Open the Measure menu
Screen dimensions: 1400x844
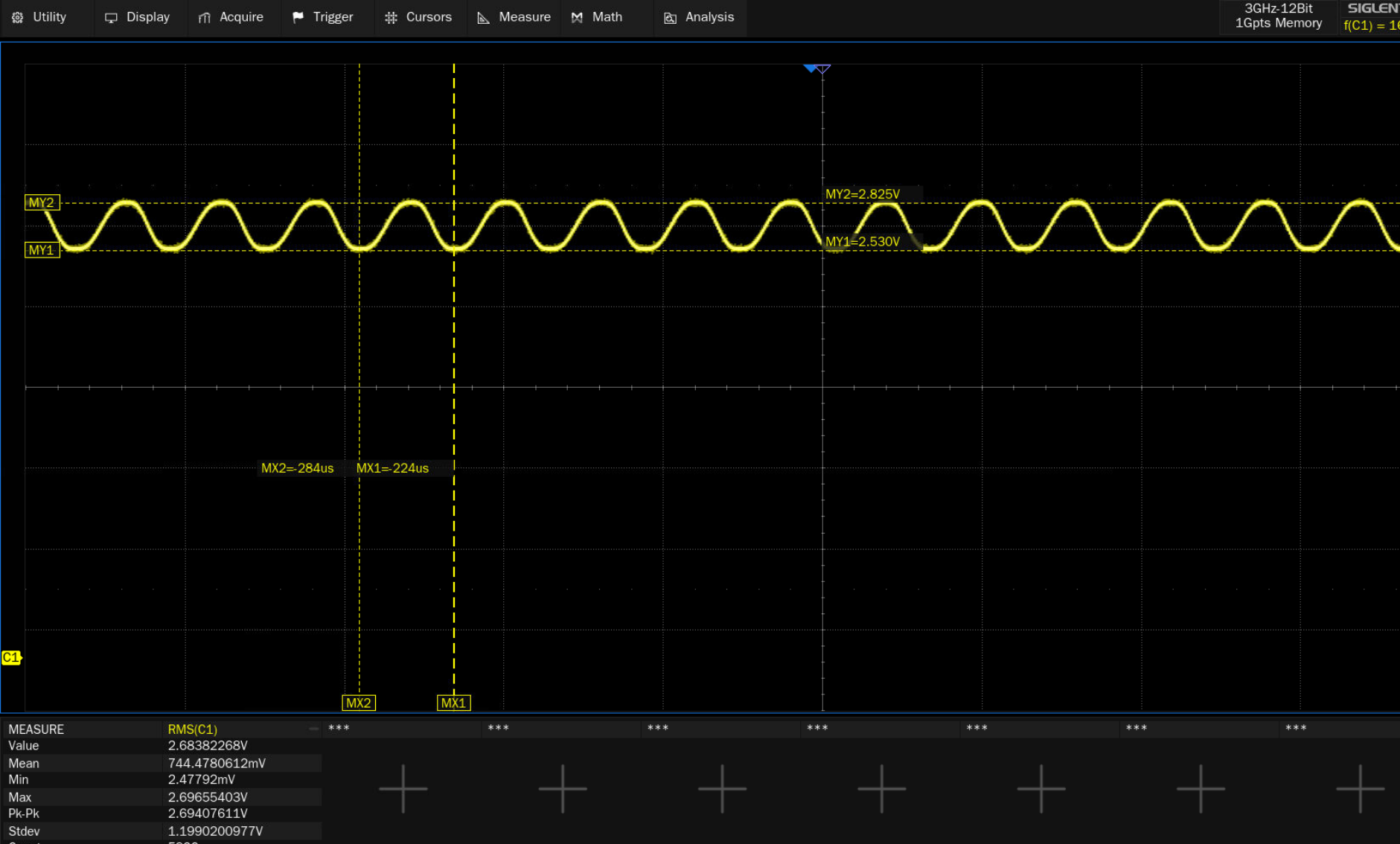click(514, 17)
